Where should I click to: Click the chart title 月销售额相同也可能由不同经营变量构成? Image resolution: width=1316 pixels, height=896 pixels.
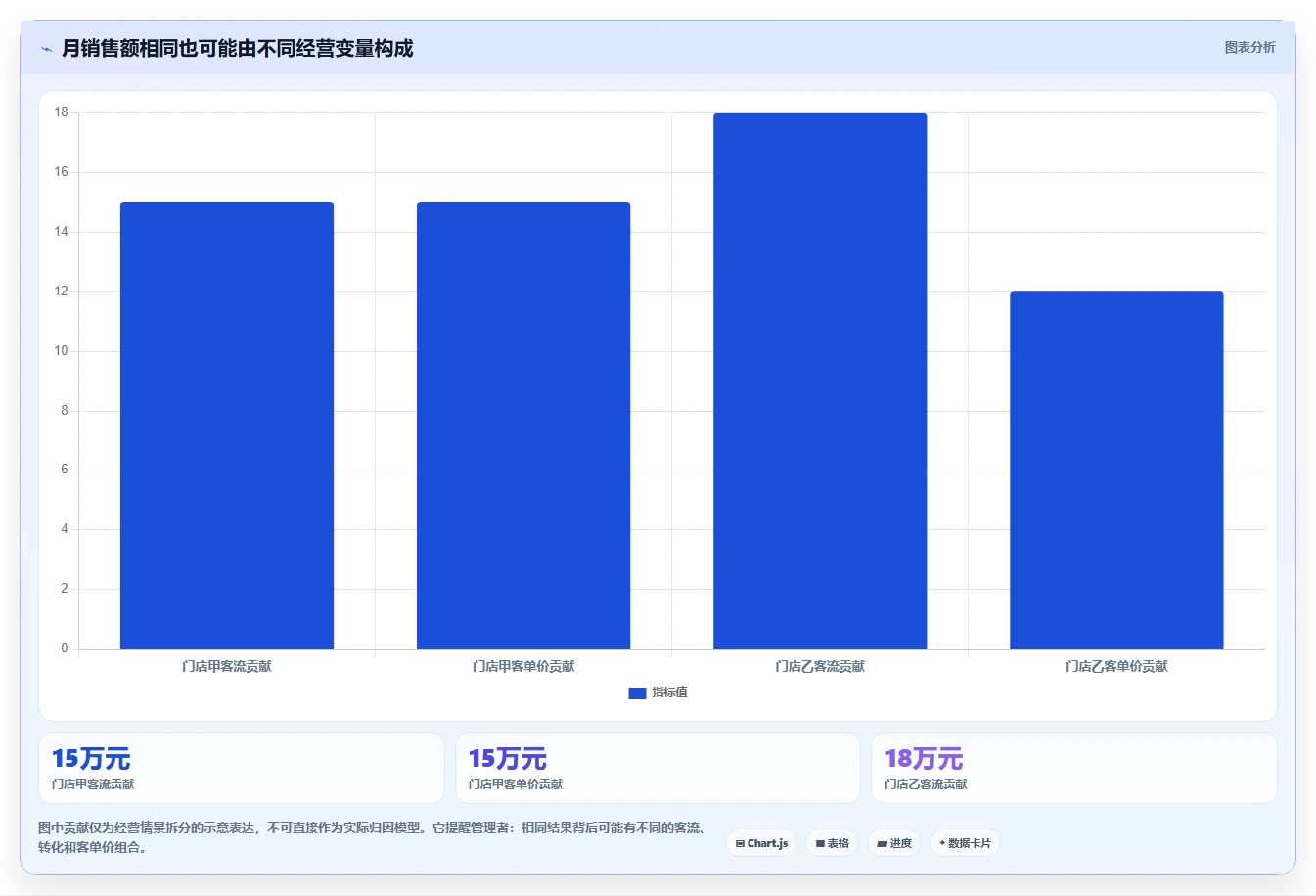237,48
